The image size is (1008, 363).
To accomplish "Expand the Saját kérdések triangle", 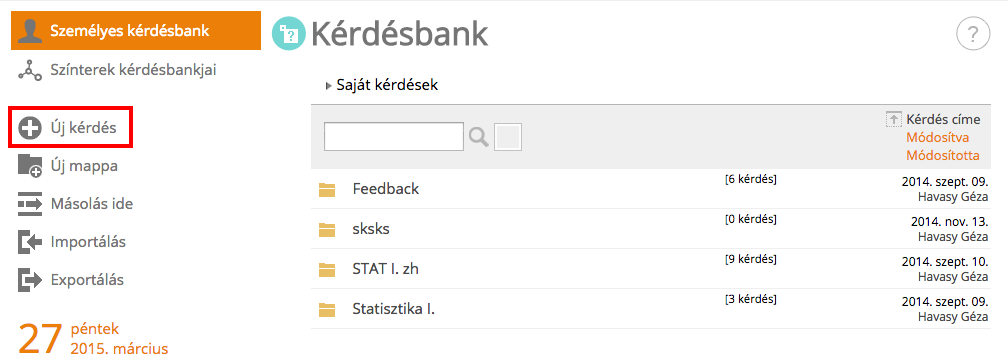I will (x=329, y=85).
